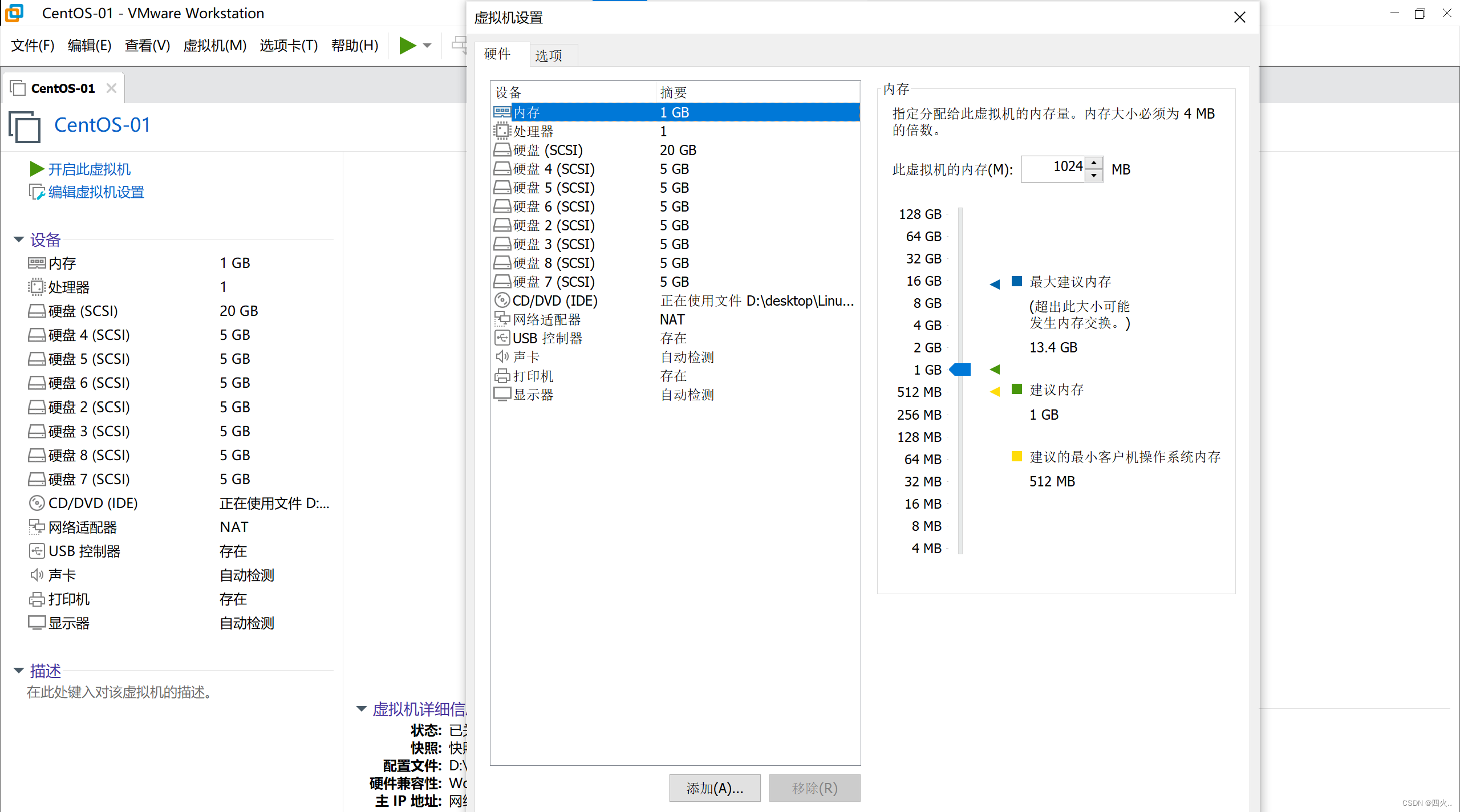
Task: Select USB 控制器 in settings list
Action: pos(675,338)
